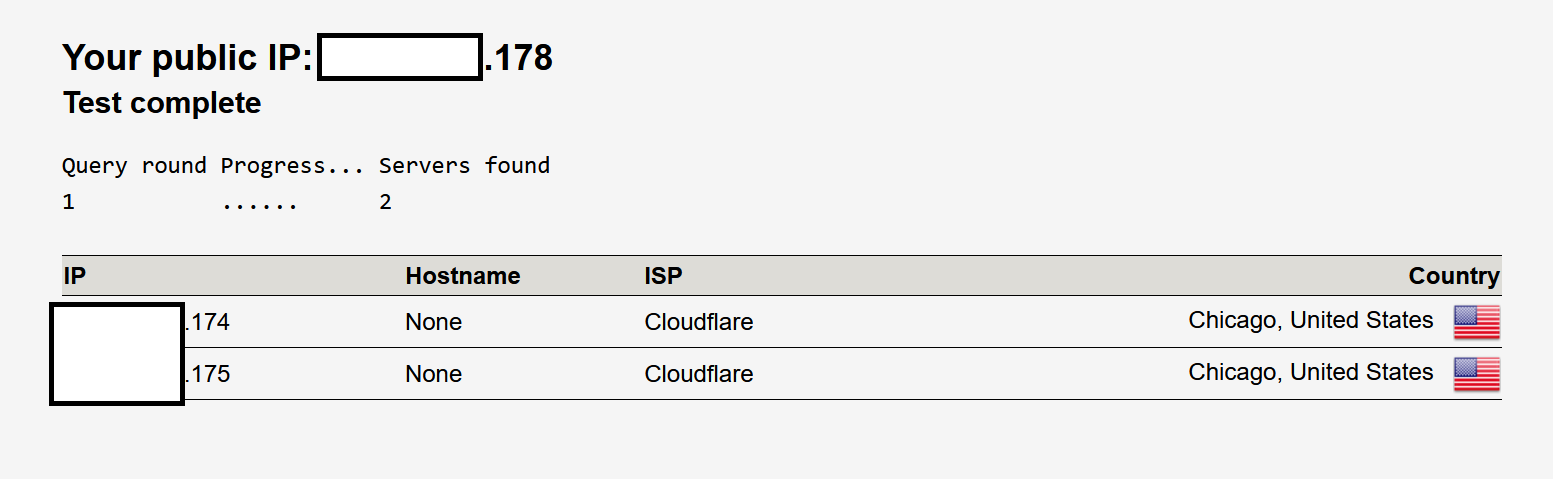
Task: Click the ISP column header
Action: point(663,276)
